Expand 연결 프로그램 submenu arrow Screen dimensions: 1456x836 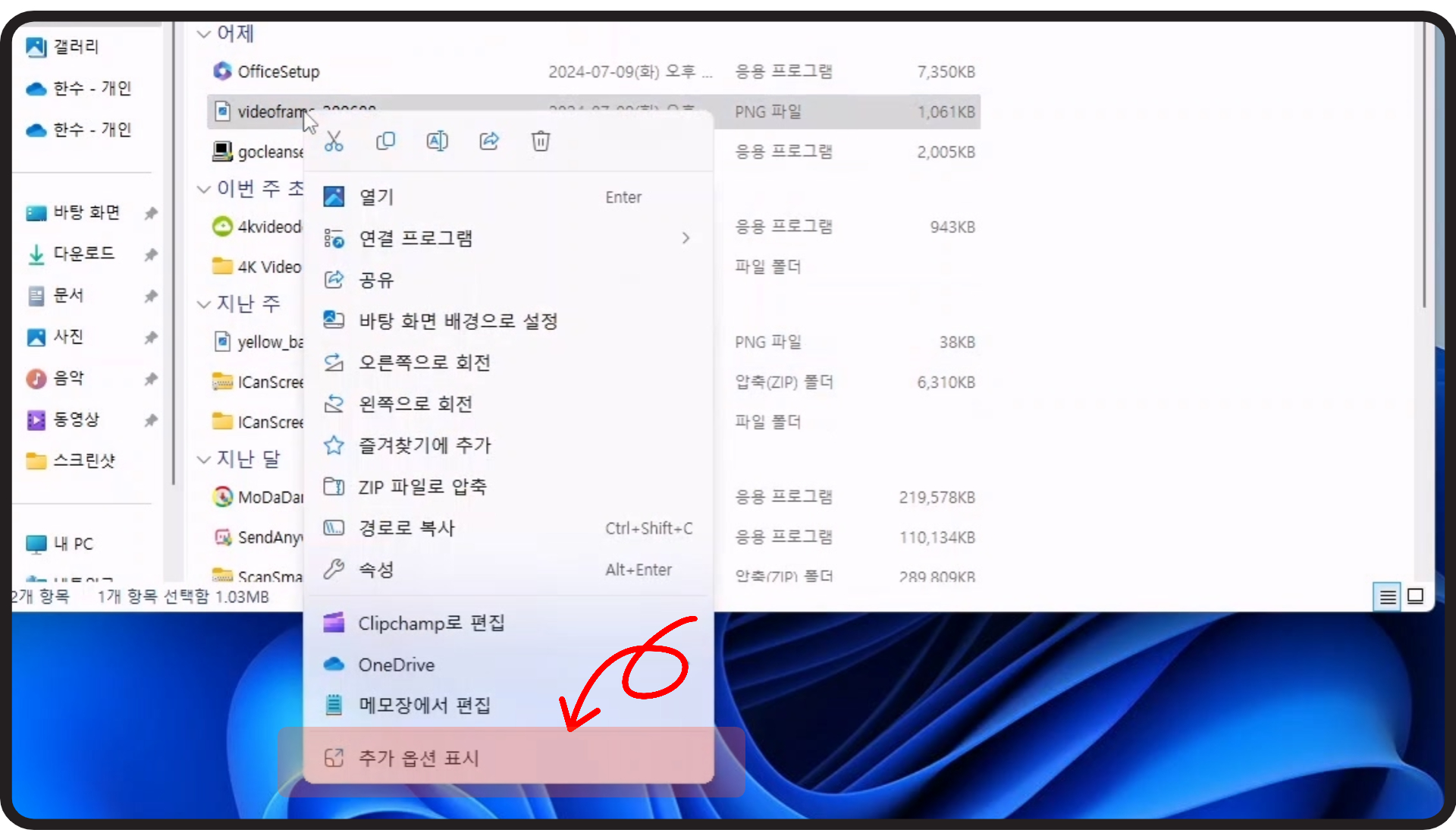point(686,238)
